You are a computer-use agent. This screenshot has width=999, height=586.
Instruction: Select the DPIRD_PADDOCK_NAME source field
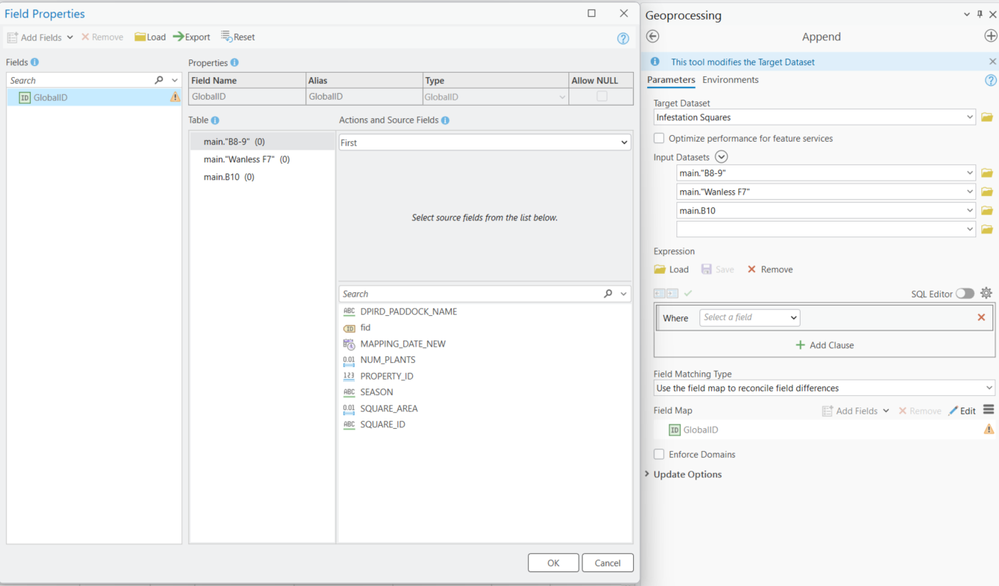click(x=408, y=311)
